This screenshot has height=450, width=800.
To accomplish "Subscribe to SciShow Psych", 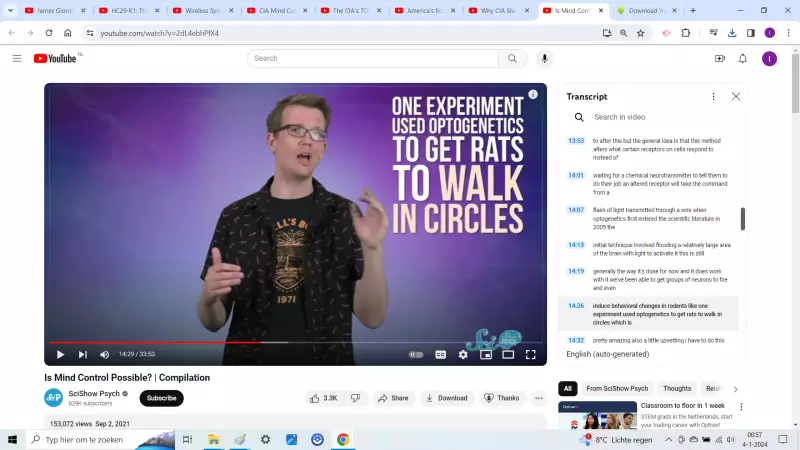I will (x=161, y=398).
